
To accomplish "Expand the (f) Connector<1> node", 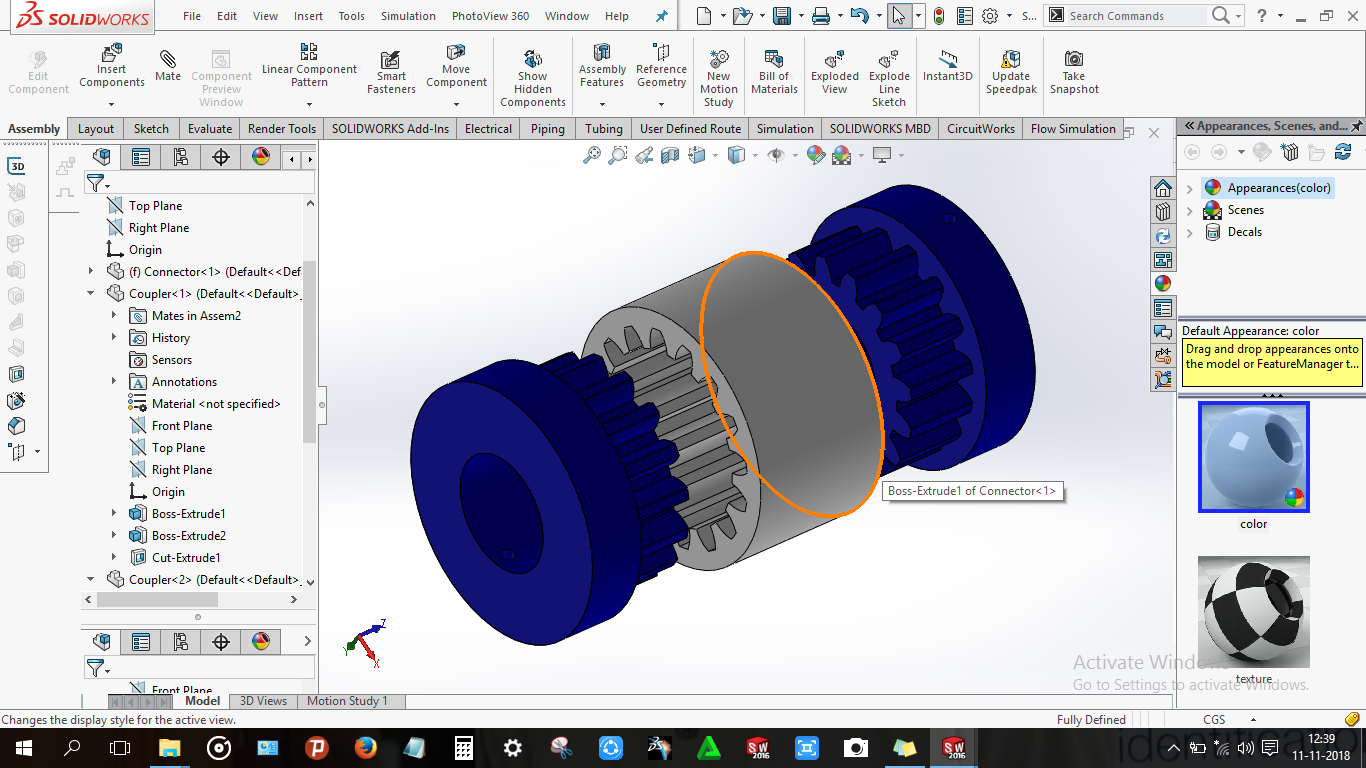I will coord(91,271).
